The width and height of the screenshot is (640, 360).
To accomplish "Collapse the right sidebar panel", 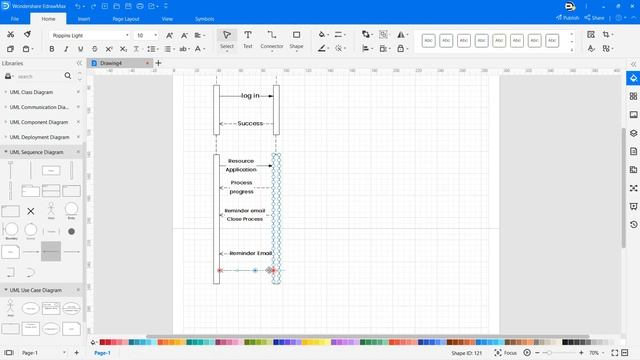I will coord(633,64).
